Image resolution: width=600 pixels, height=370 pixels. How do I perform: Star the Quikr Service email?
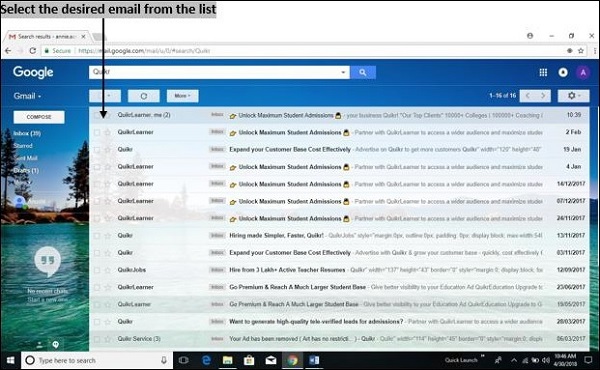[x=108, y=339]
